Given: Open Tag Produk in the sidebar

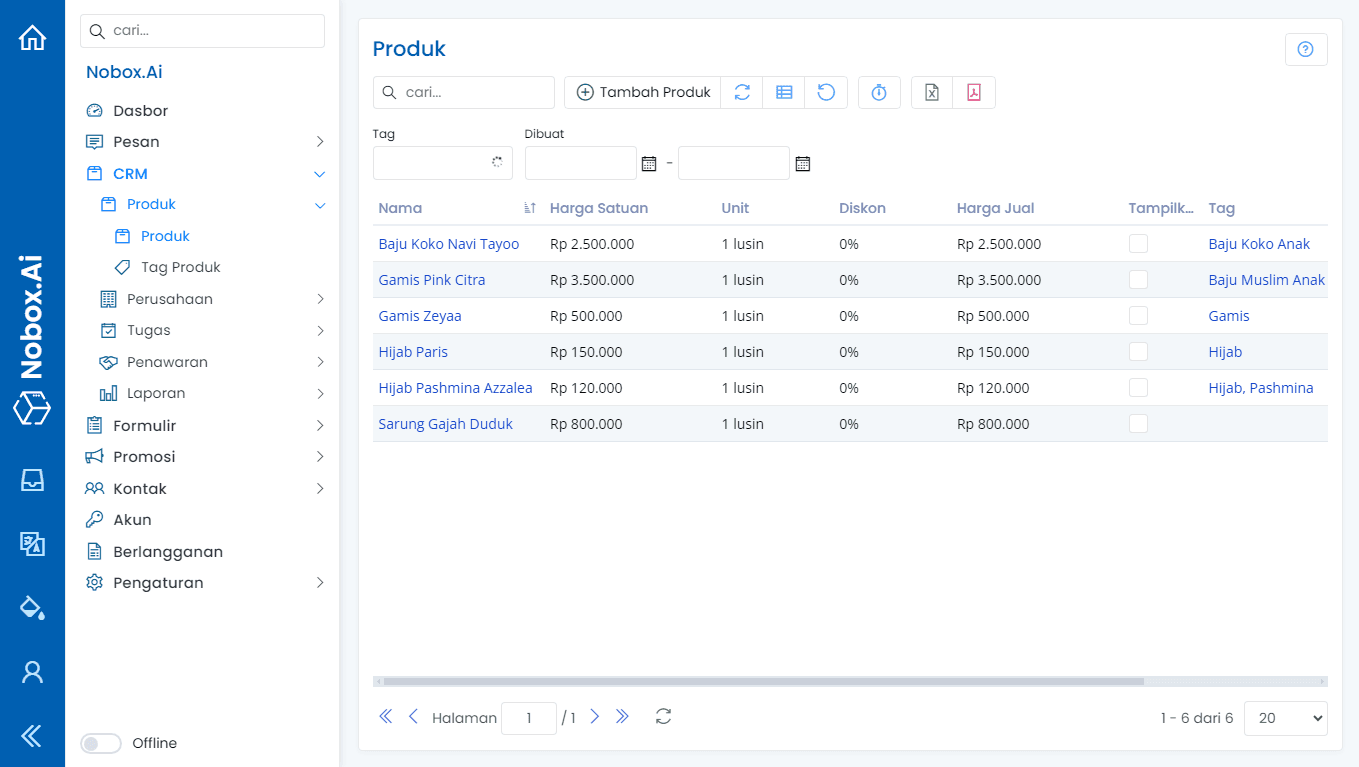Looking at the screenshot, I should pos(180,267).
